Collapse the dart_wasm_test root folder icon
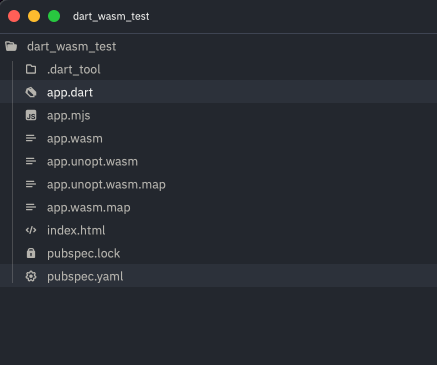 point(11,46)
